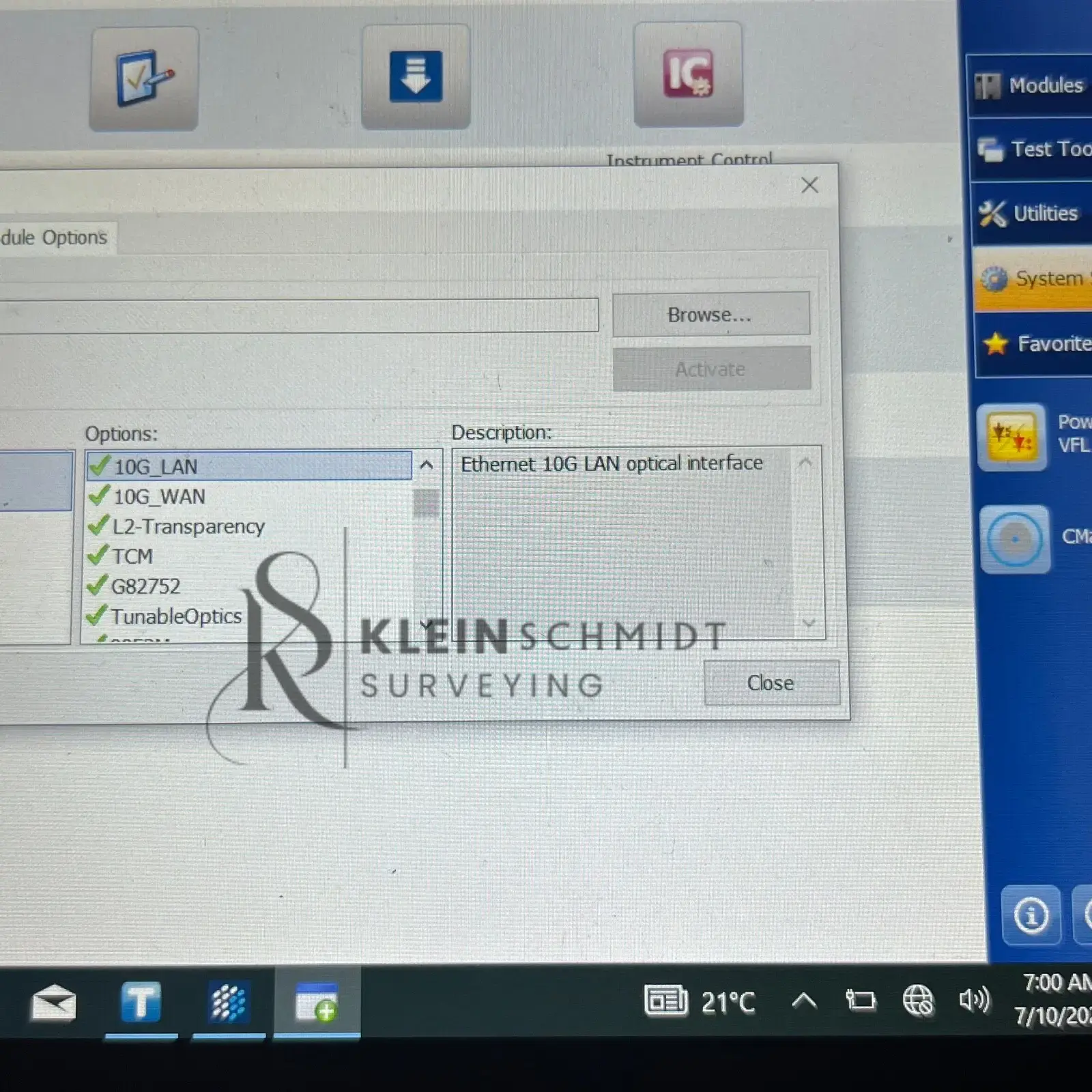Viewport: 1092px width, 1092px height.
Task: Expand hidden system tray icons chevron
Action: tap(804, 1001)
